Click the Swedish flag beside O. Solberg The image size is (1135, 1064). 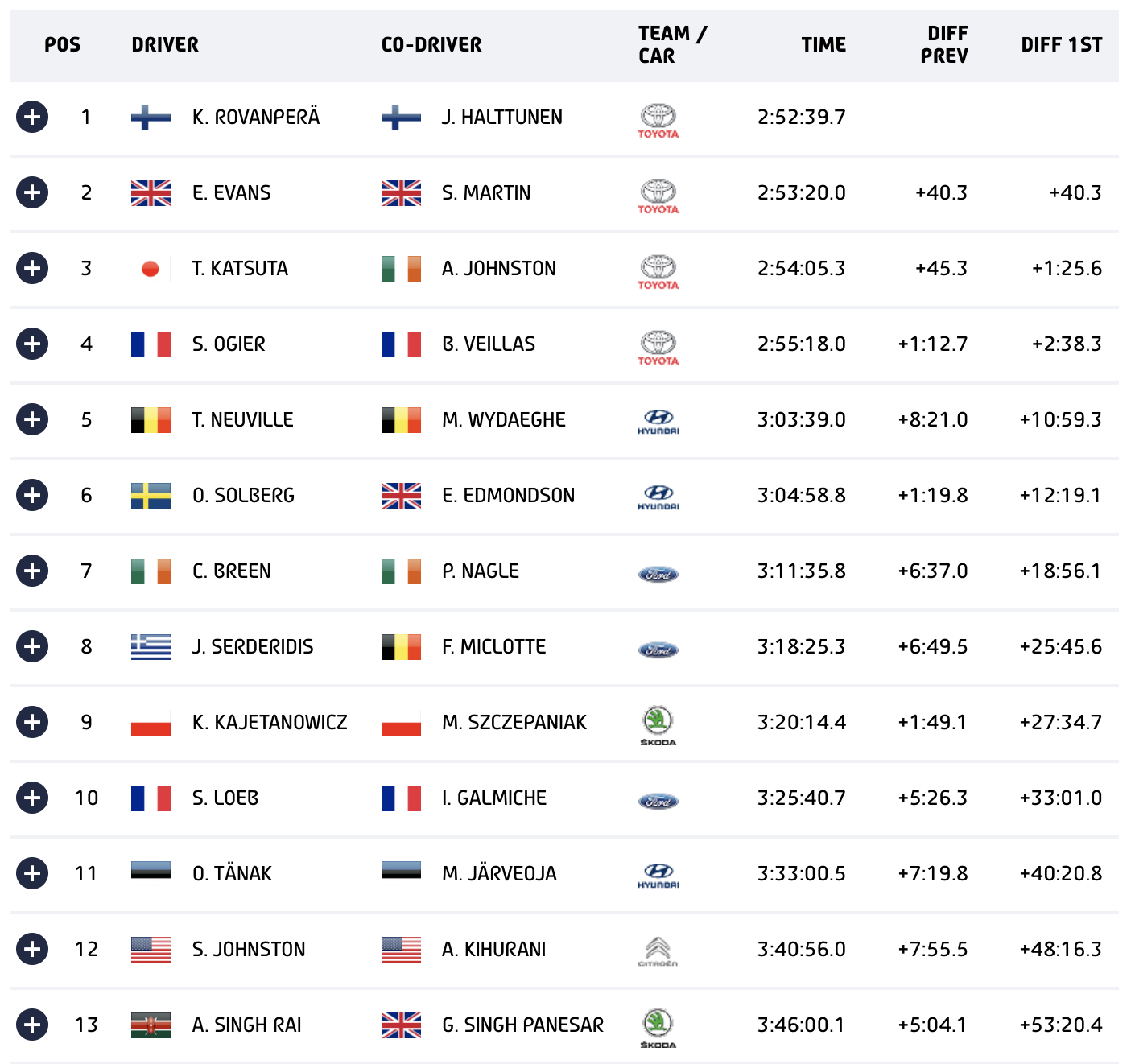tap(151, 496)
